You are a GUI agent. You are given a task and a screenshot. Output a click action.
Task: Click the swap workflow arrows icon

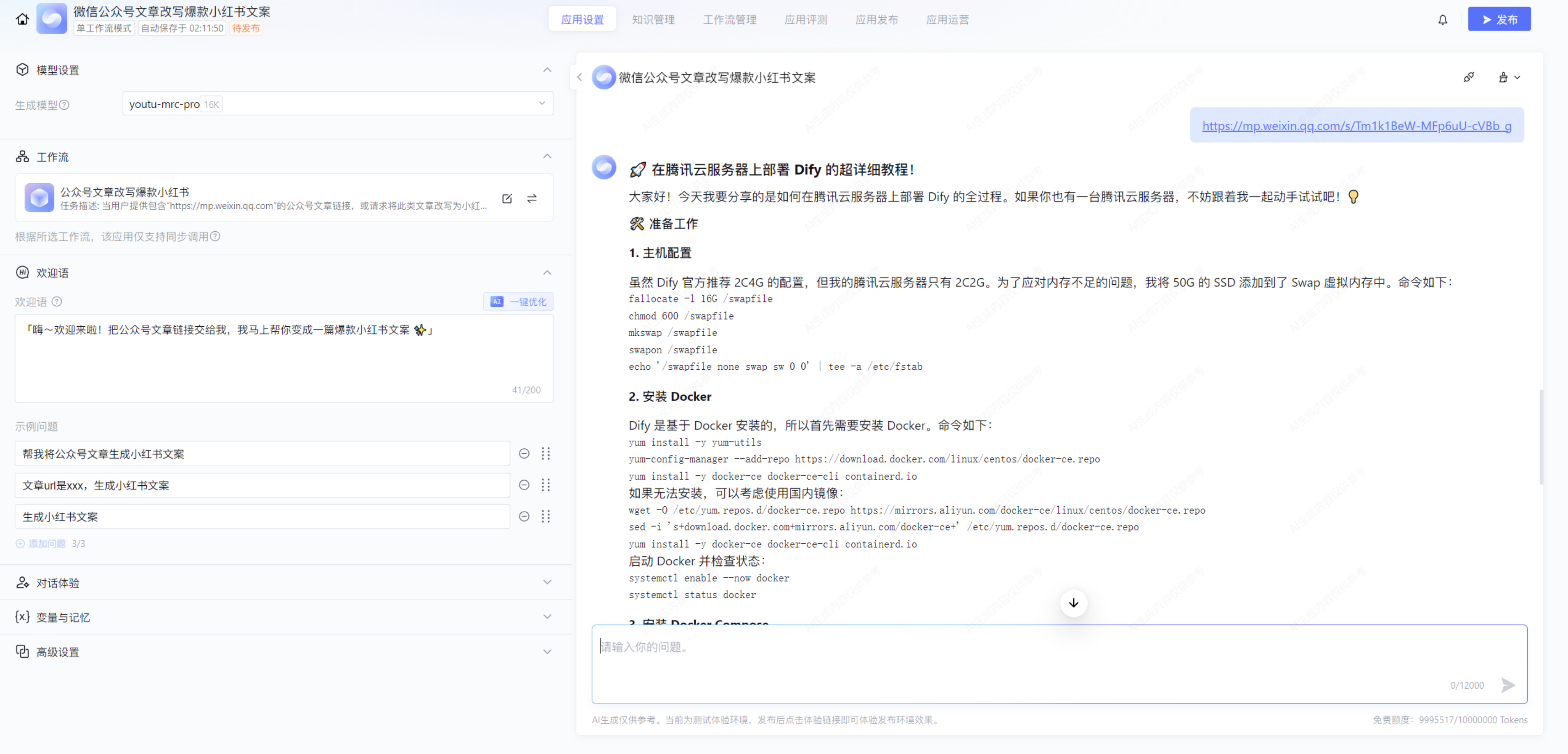click(531, 198)
